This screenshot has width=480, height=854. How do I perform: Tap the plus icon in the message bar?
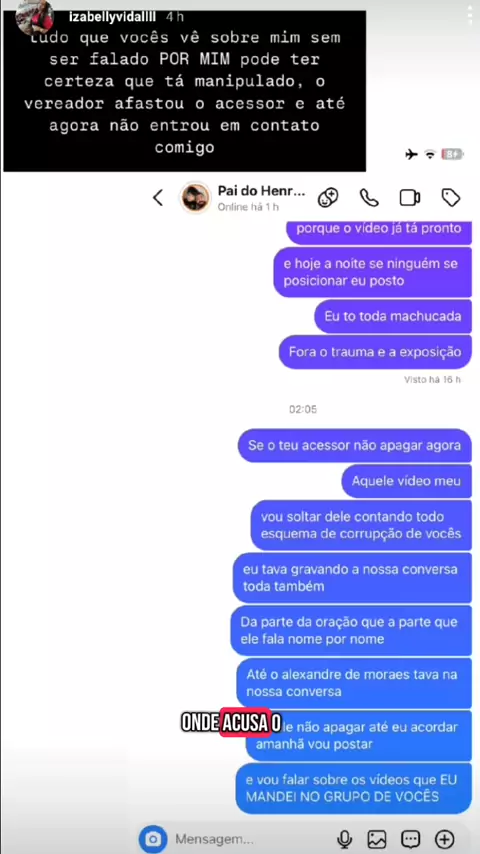pos(445,839)
